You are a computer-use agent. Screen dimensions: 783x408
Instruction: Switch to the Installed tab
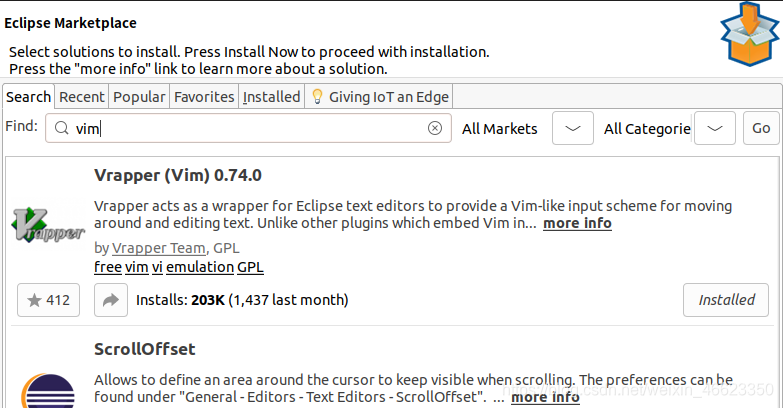pyautogui.click(x=272, y=97)
